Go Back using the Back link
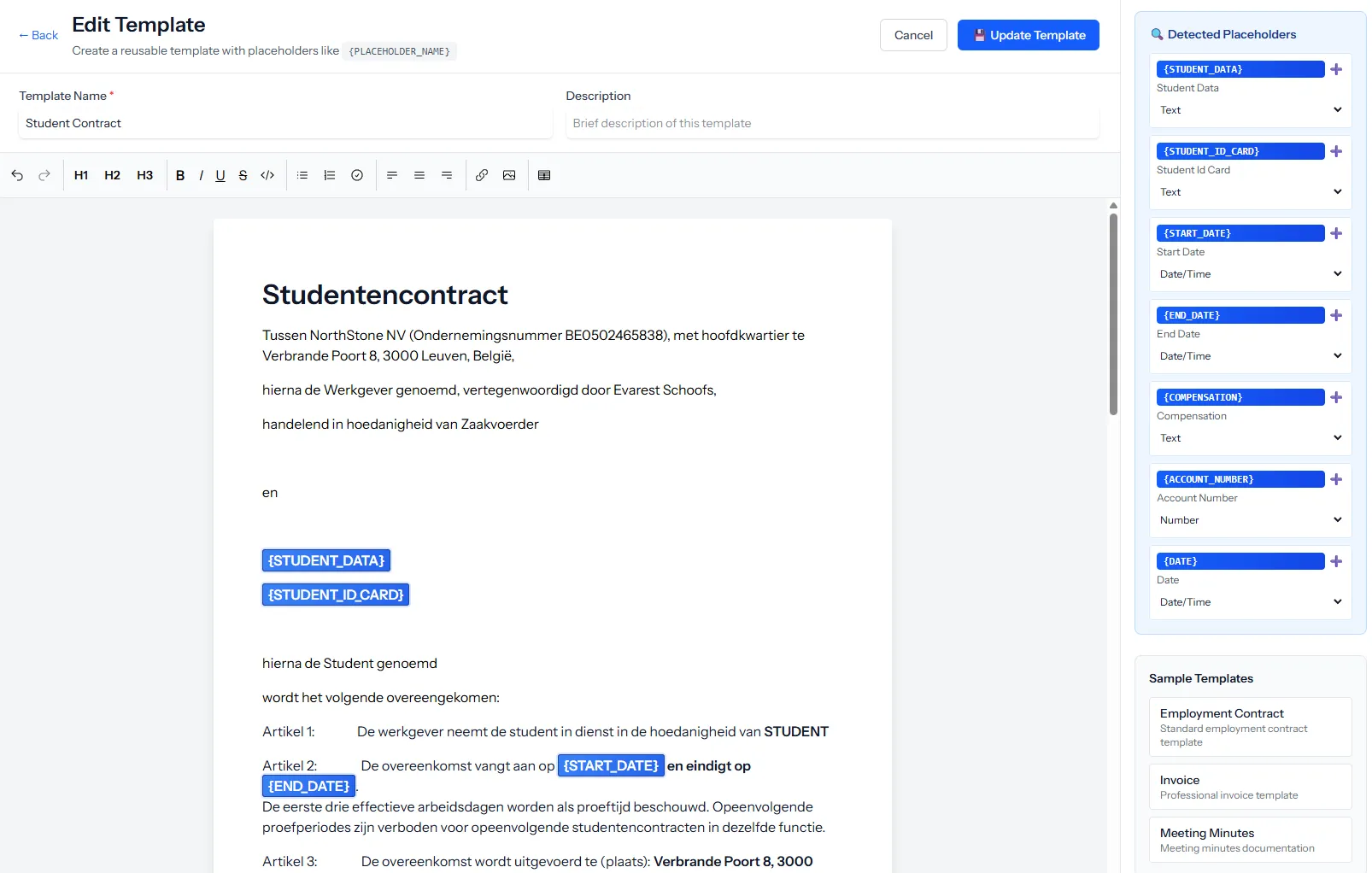Screen dimensions: 1372x873 tap(37, 35)
